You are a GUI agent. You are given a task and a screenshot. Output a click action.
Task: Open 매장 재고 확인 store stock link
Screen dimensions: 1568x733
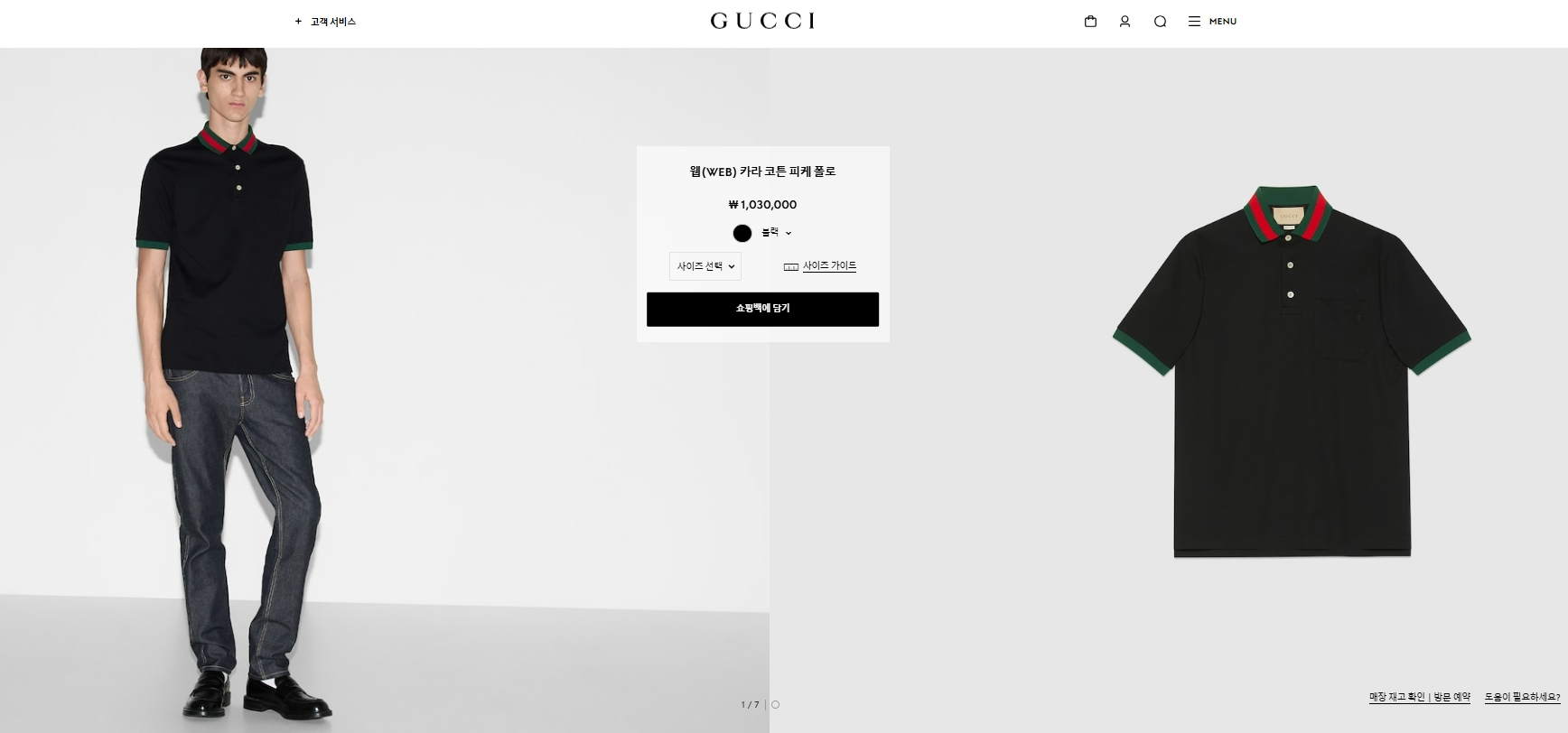click(x=1397, y=697)
